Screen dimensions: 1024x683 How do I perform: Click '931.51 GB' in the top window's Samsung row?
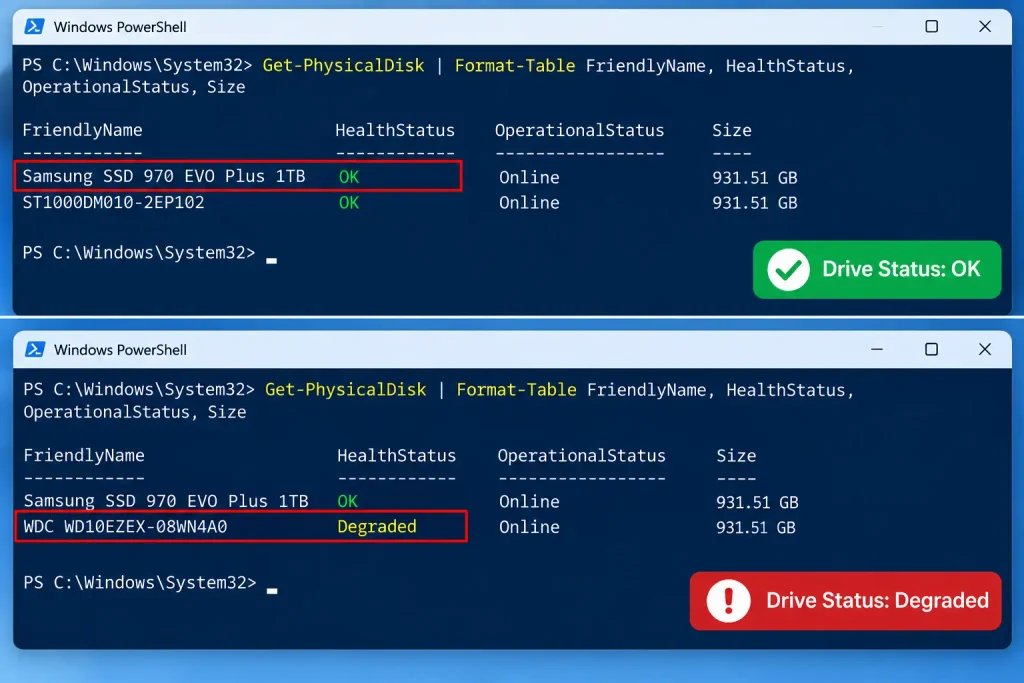[x=754, y=178]
